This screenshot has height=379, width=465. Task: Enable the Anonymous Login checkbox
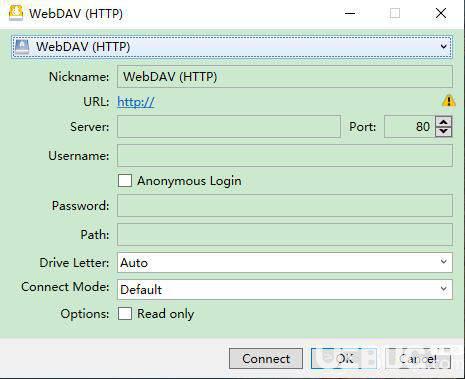click(125, 181)
